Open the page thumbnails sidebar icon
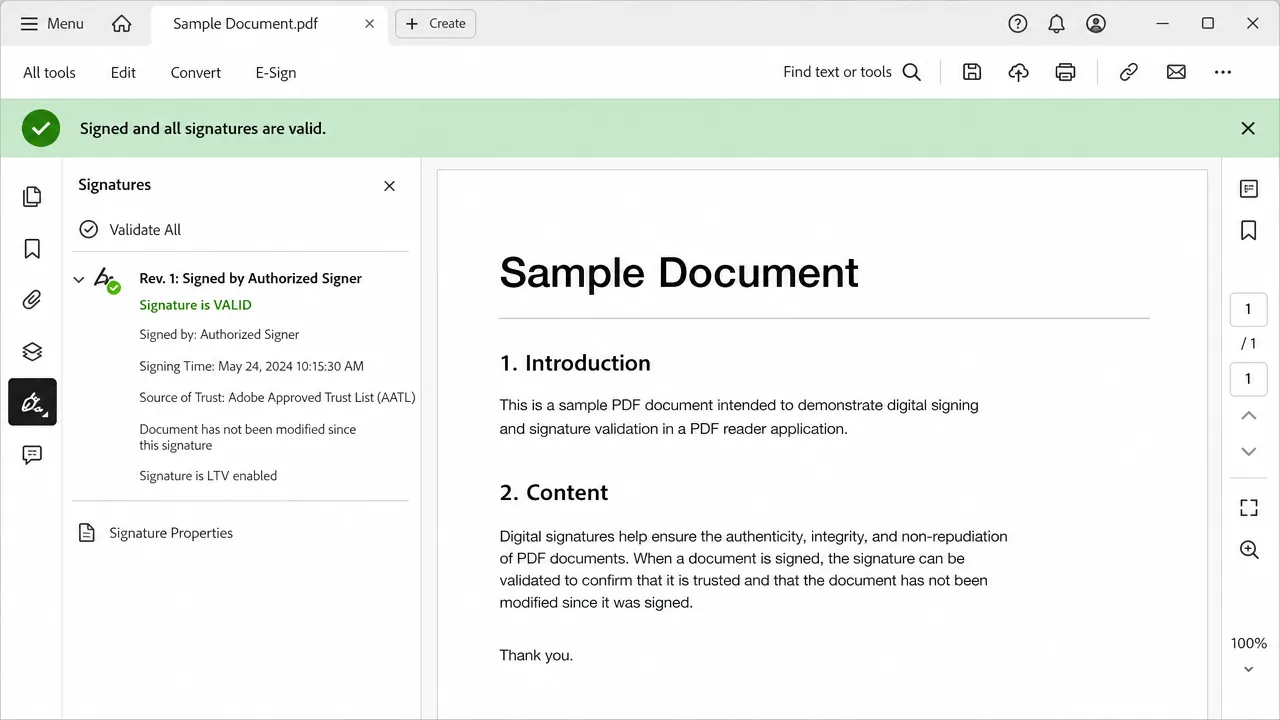Viewport: 1280px width, 720px height. [32, 196]
